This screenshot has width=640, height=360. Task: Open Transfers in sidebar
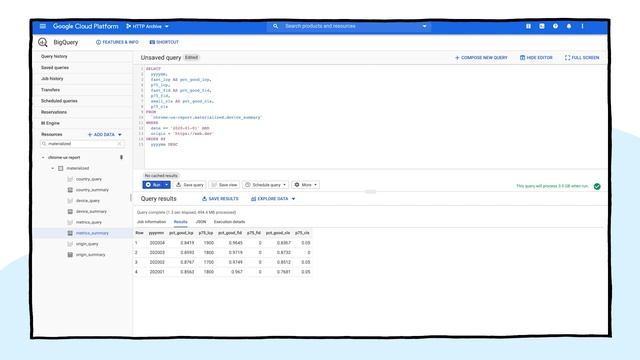point(50,89)
